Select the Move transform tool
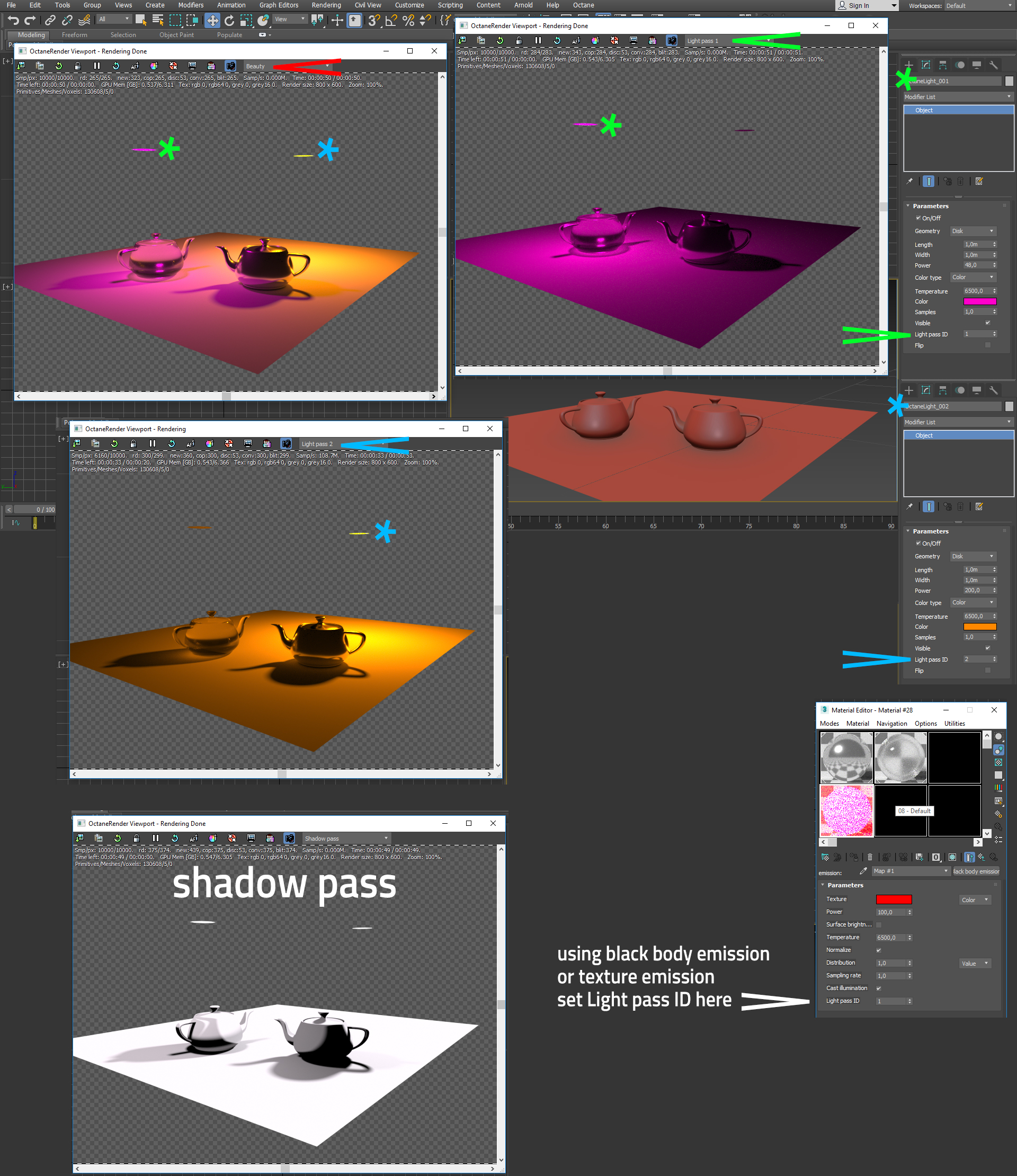The width and height of the screenshot is (1017, 1176). 212,21
